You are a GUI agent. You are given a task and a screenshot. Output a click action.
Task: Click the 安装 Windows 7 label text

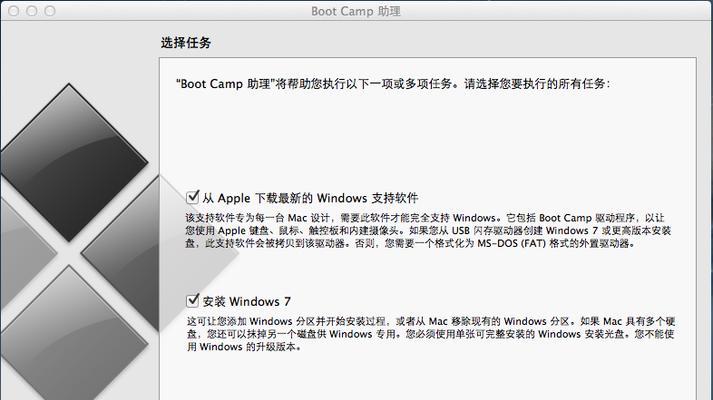coord(246,301)
